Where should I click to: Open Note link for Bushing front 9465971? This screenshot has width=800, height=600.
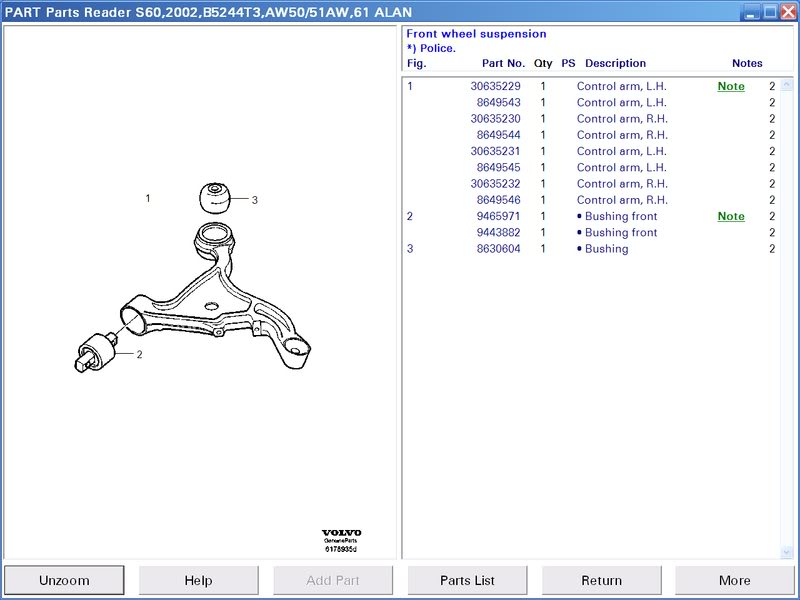pos(731,216)
